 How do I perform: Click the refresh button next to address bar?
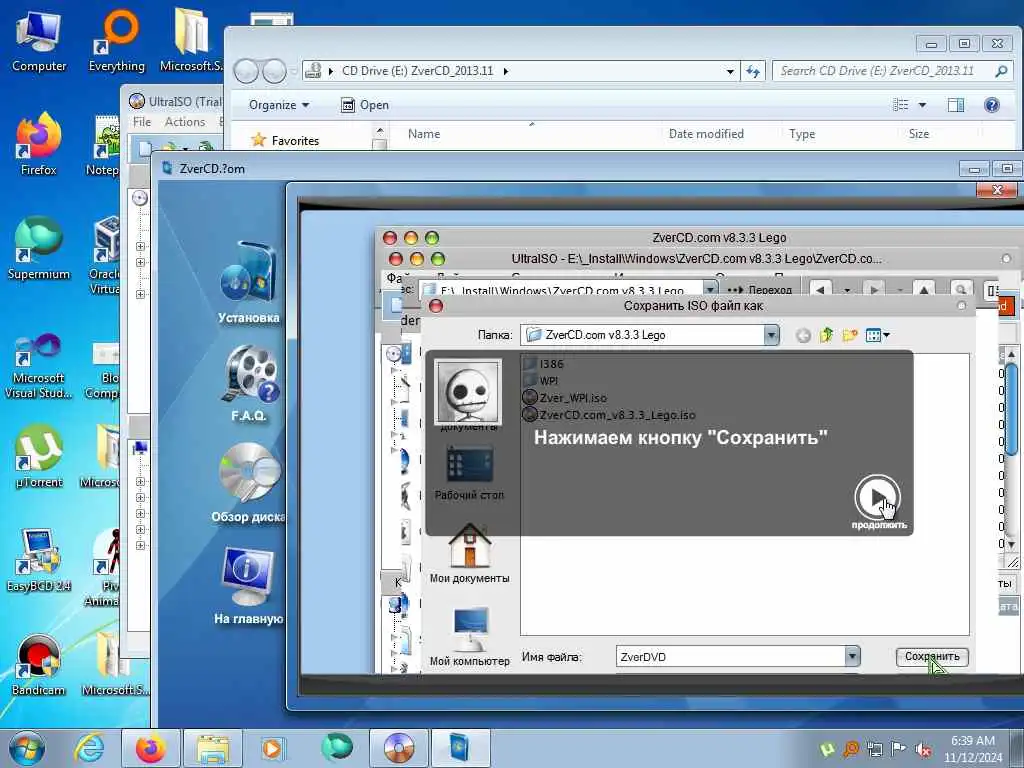point(753,71)
